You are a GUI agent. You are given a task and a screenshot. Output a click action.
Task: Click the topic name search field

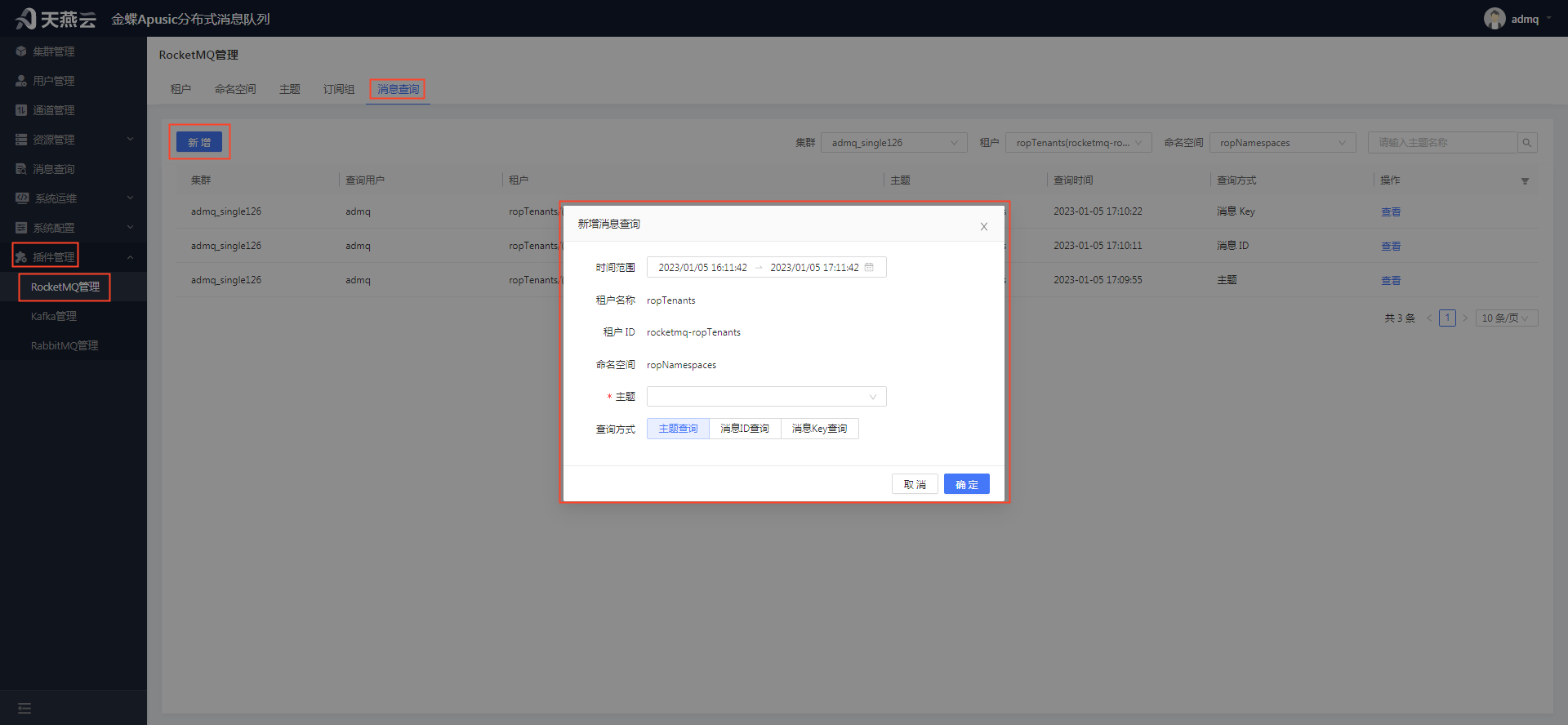coord(1442,143)
